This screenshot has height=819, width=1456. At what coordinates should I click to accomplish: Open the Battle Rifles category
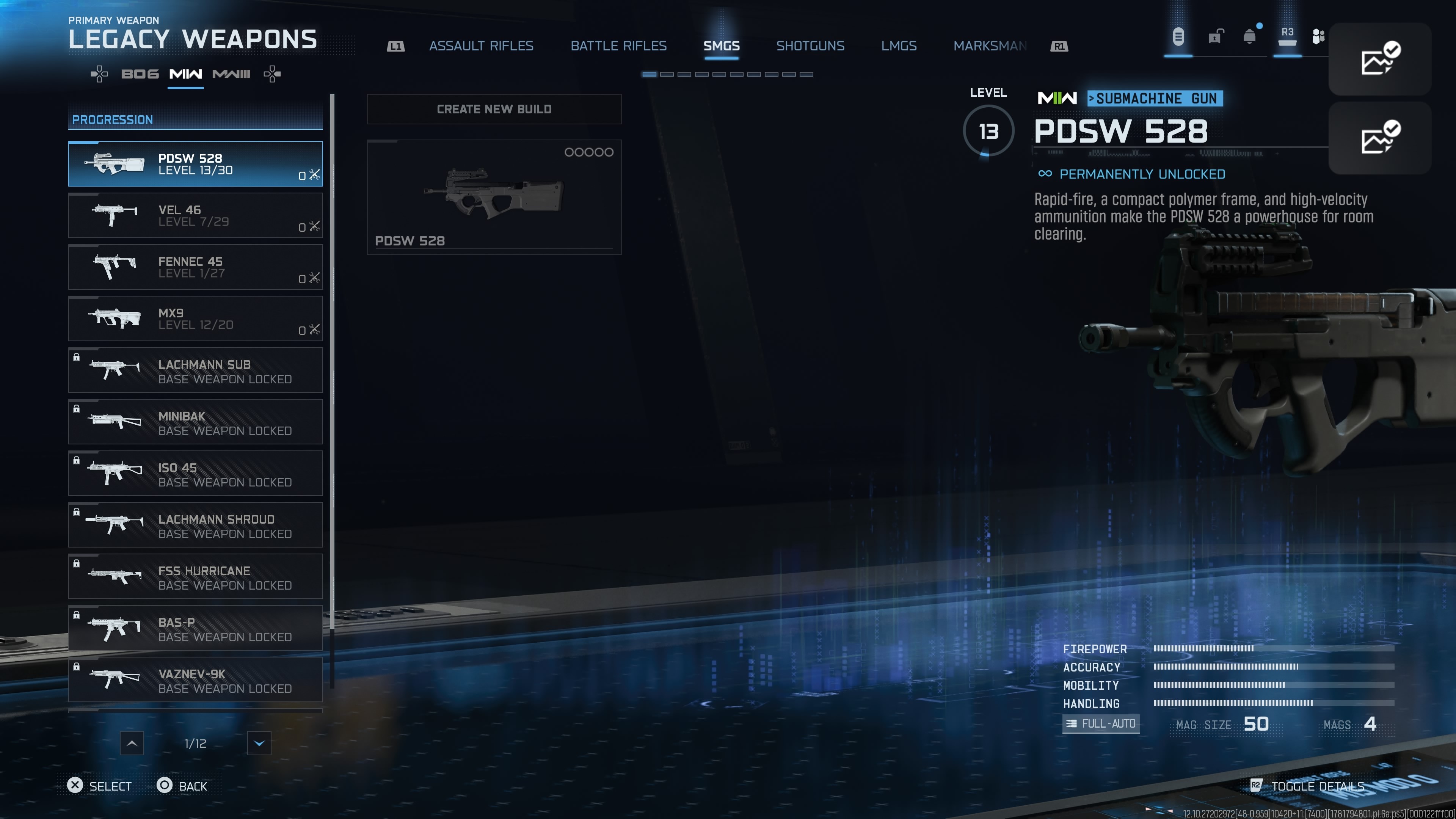click(618, 46)
